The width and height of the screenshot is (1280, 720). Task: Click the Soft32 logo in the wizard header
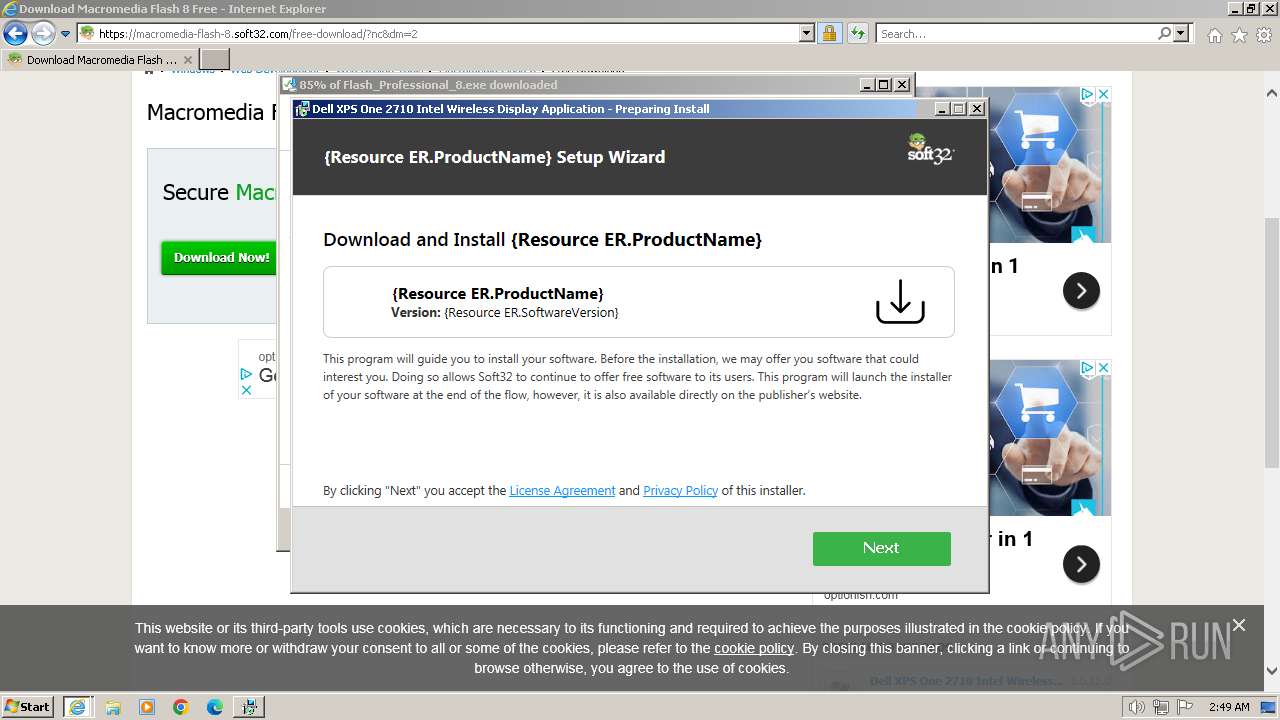[930, 150]
